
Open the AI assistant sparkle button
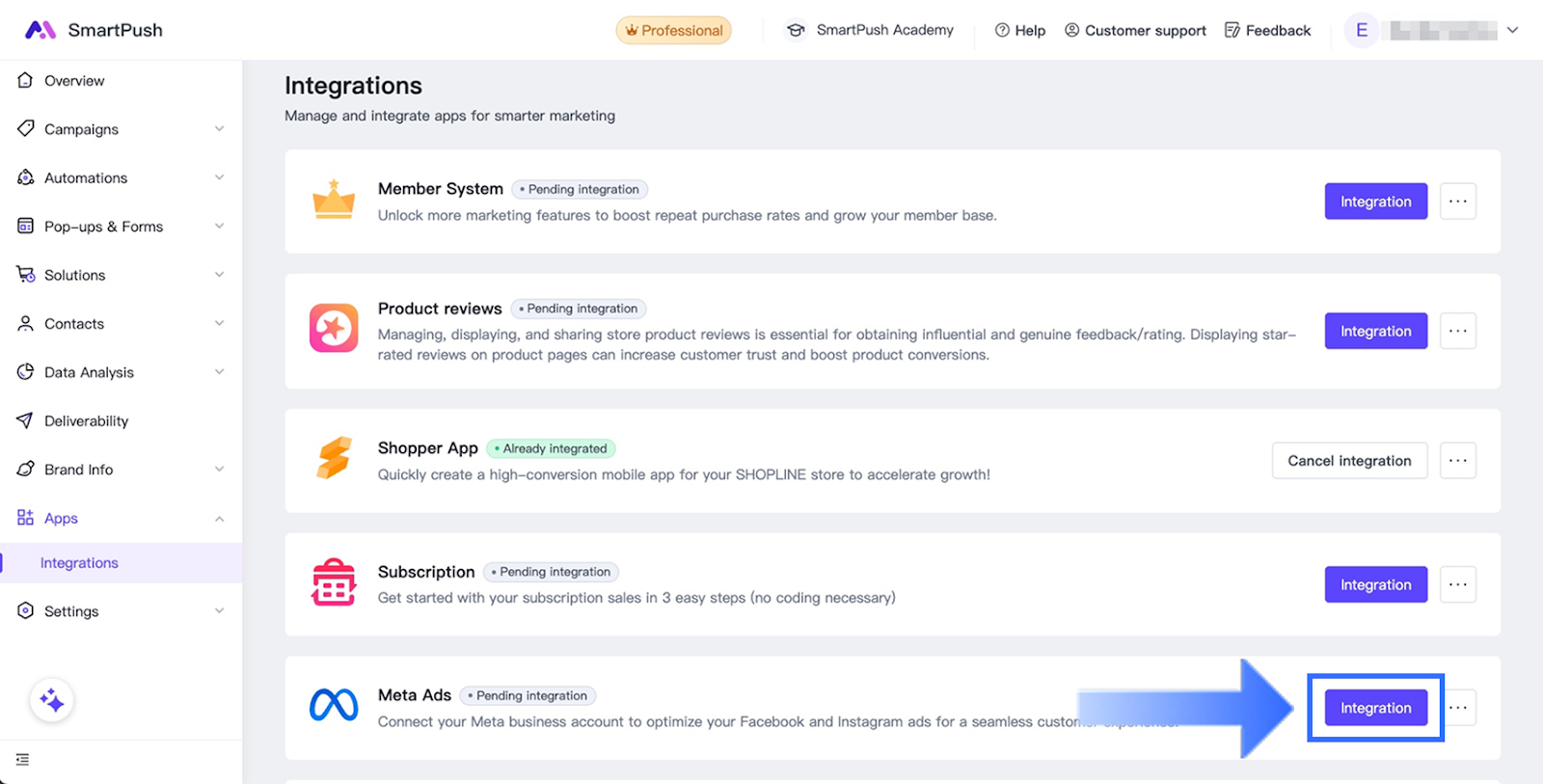pyautogui.click(x=52, y=701)
